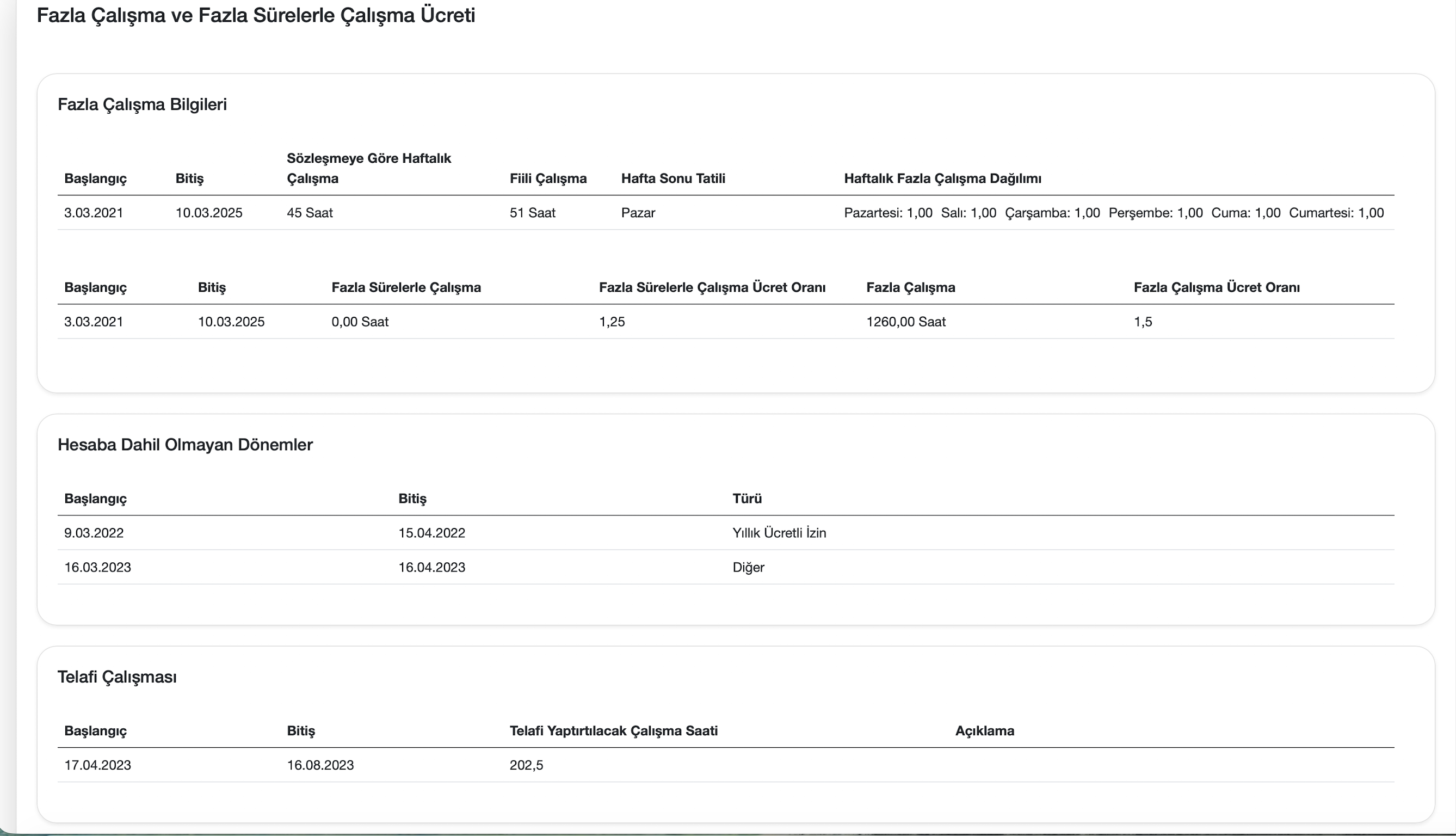
Task: Click the Fazla Sürelerle Çalışma Ücret Oranı header
Action: coord(712,288)
